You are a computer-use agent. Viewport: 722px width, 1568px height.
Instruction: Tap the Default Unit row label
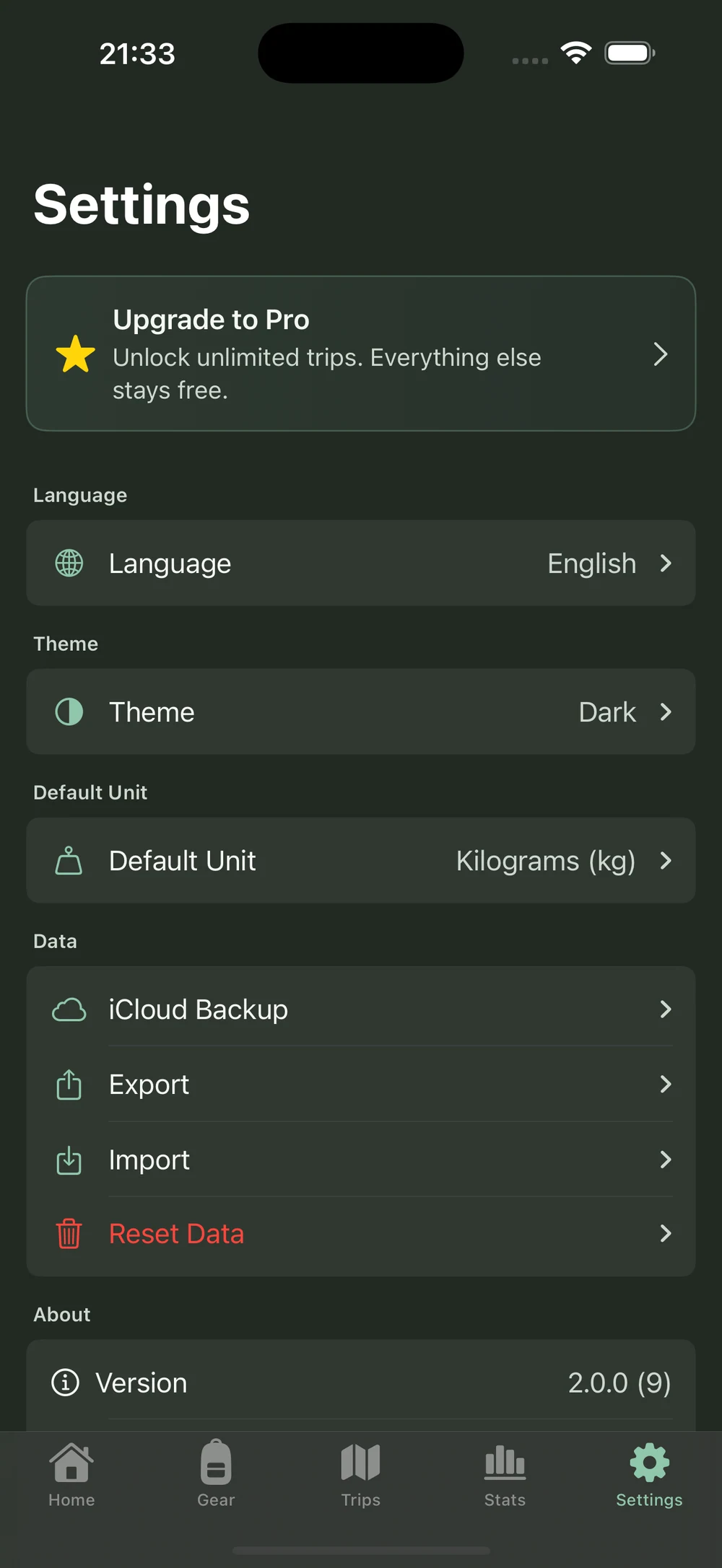182,861
